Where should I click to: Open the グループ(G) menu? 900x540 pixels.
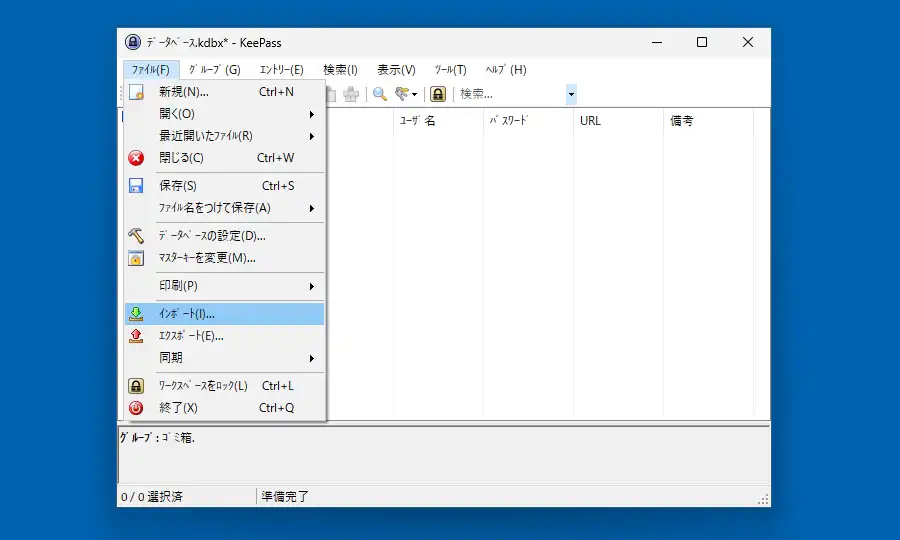pos(215,70)
